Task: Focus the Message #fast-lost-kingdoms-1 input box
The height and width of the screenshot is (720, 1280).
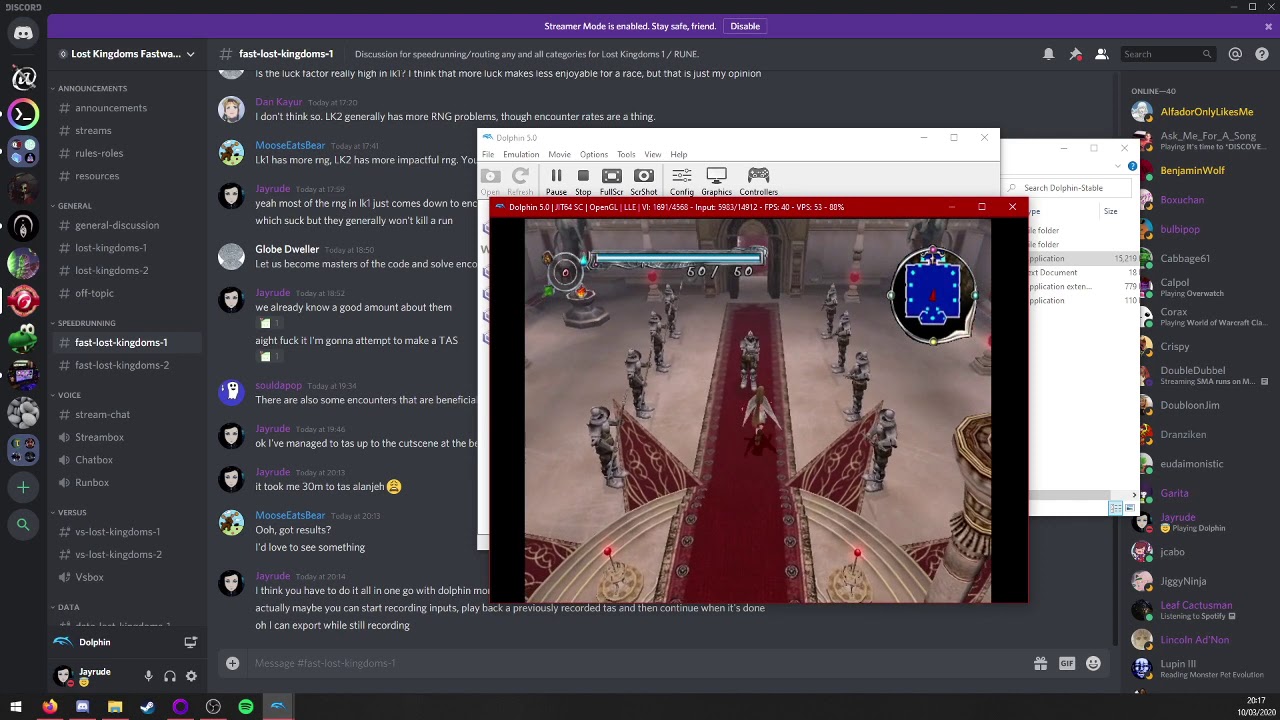Action: click(640, 663)
